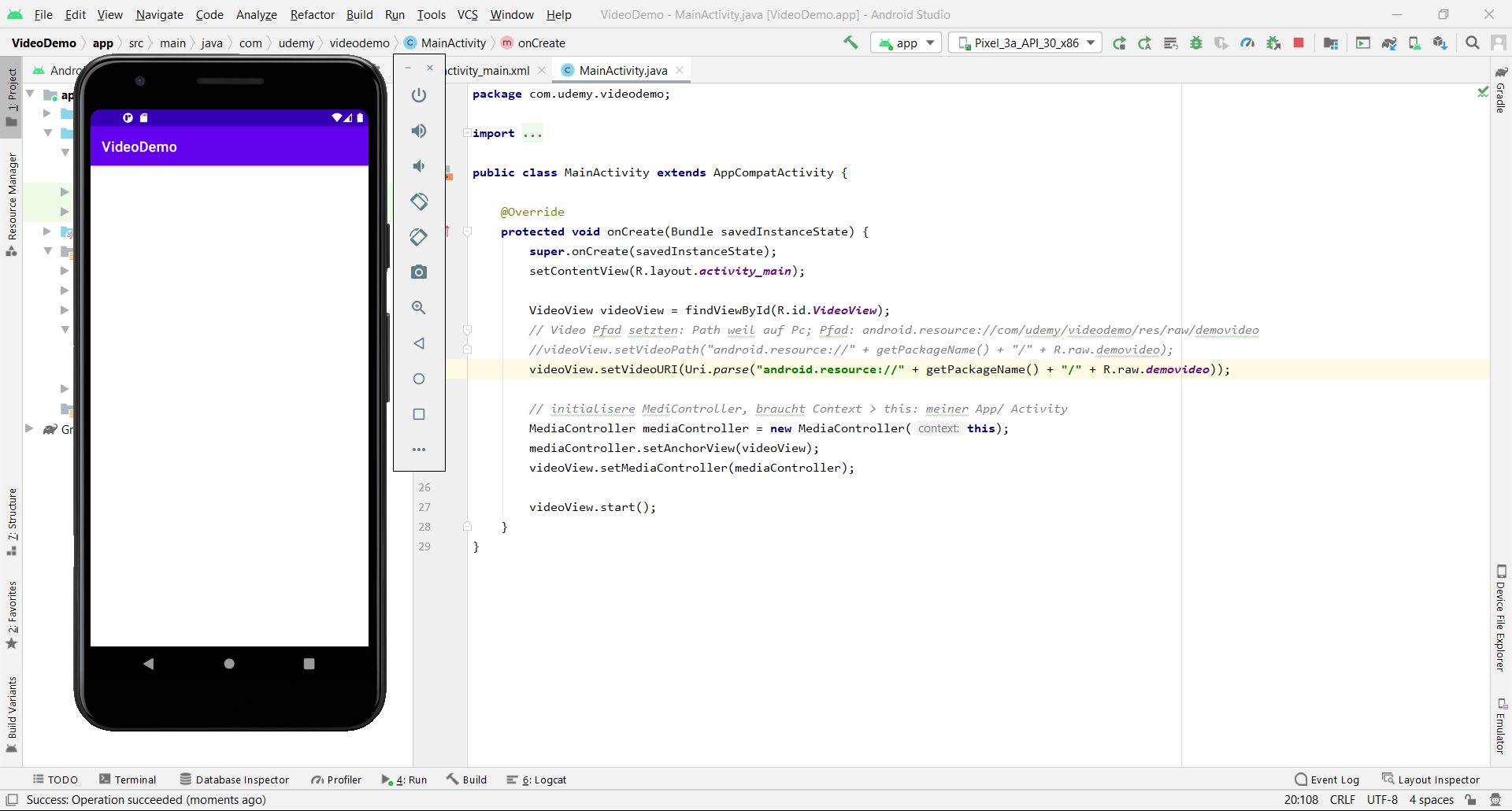
Task: Toggle the Emulator tool window
Action: tap(1501, 725)
